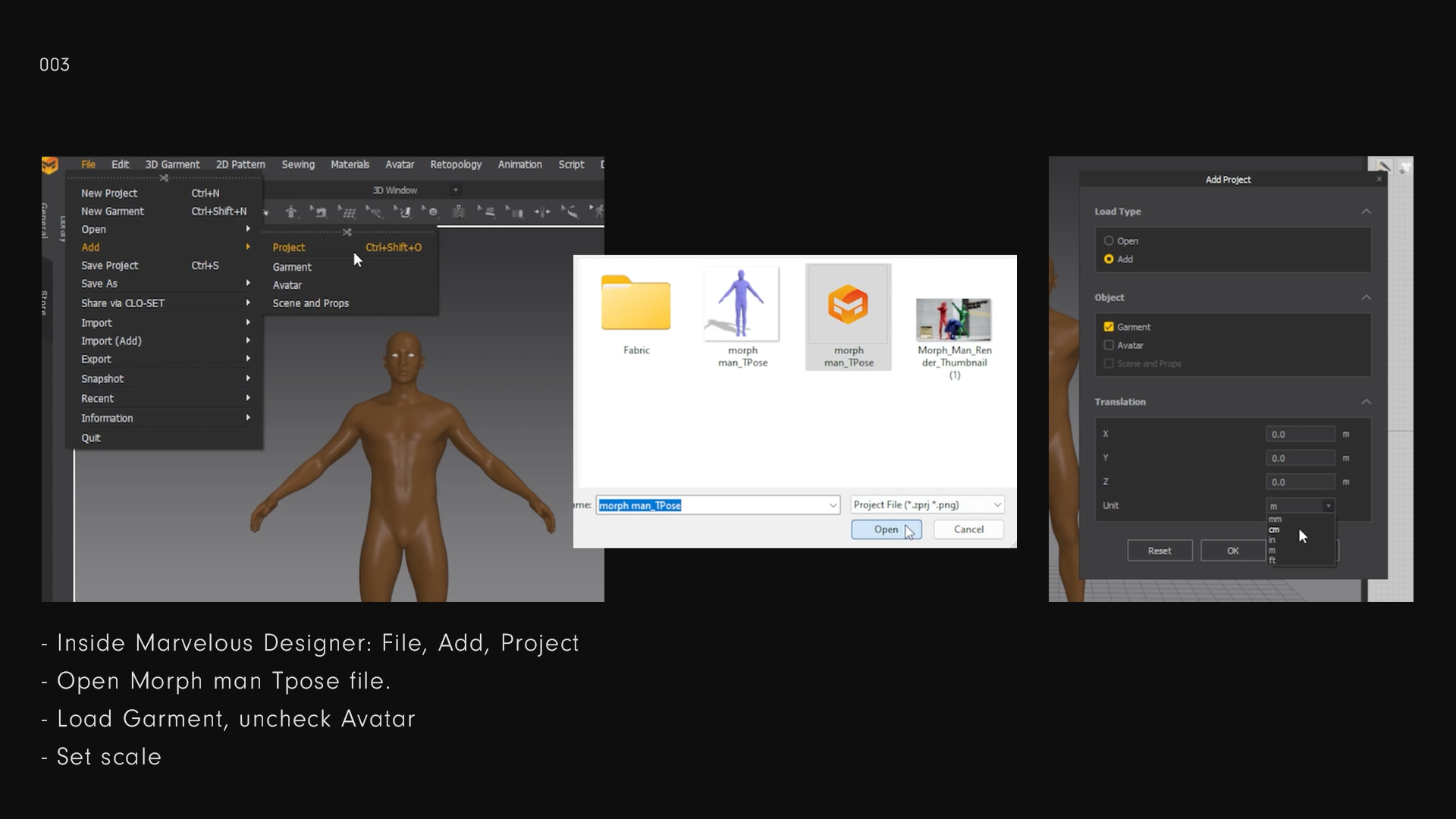Click the Marvelous Designer logo icon
This screenshot has width=1456, height=819.
[50, 165]
